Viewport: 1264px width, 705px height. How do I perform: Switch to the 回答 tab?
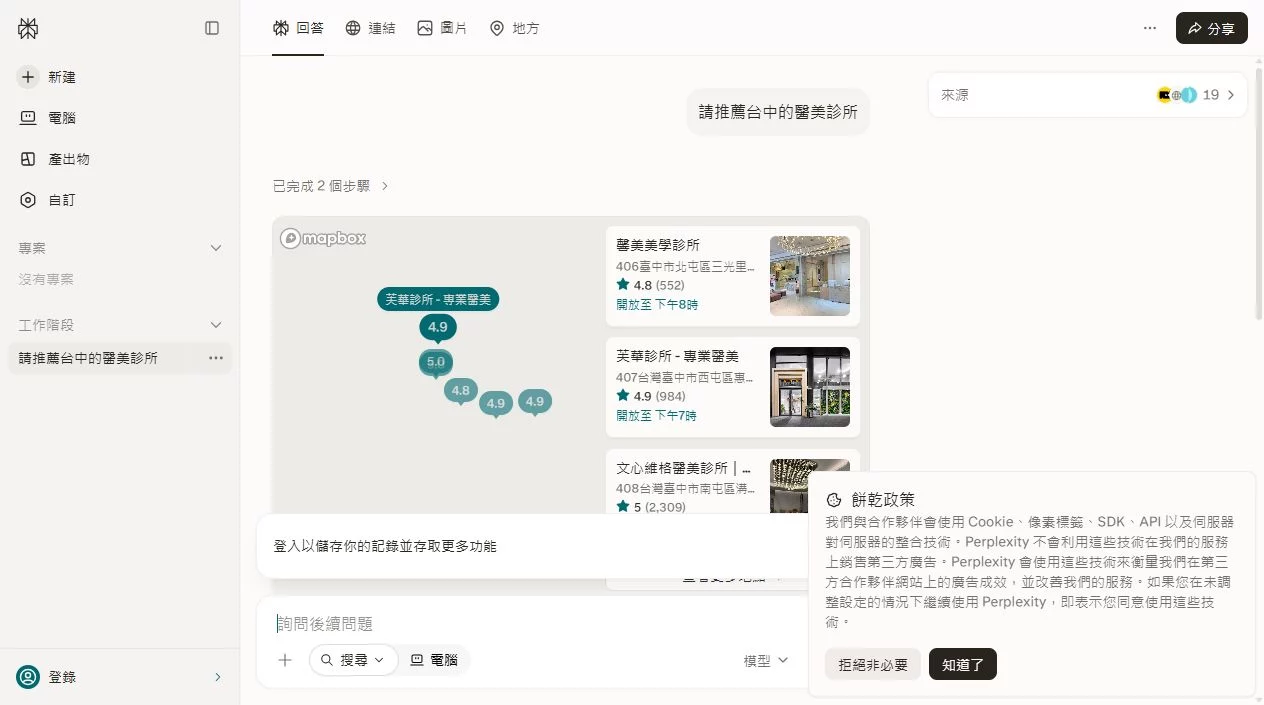click(x=298, y=28)
